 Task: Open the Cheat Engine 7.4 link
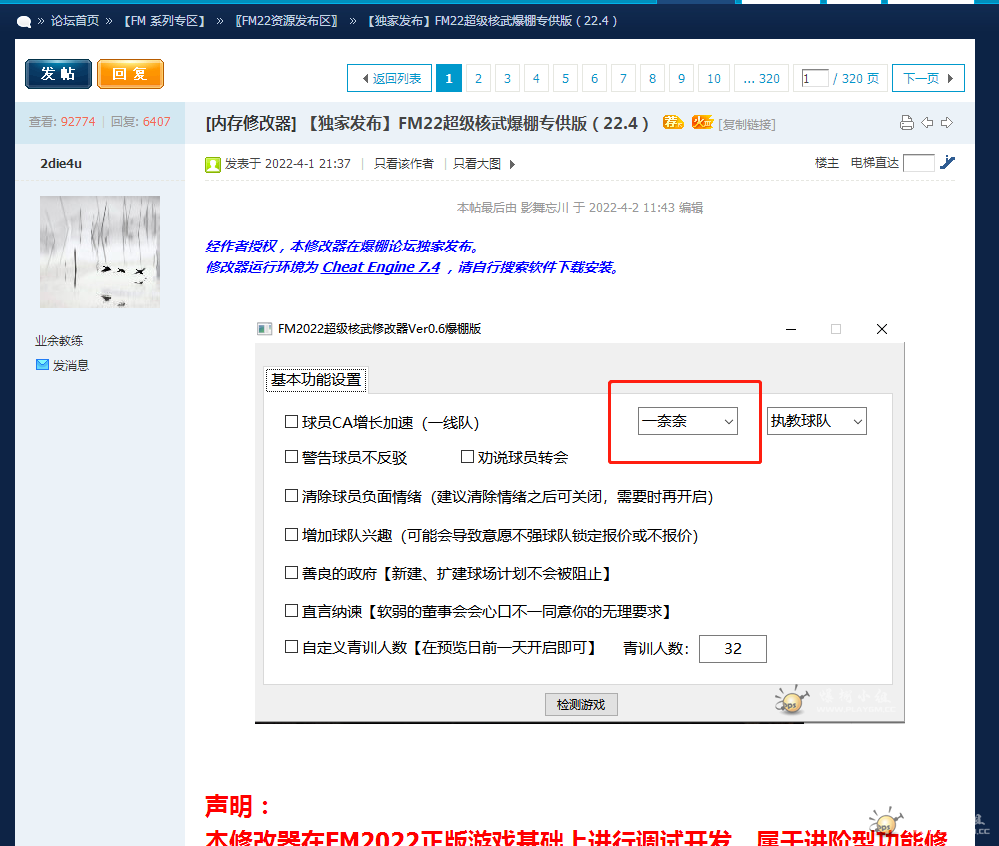[380, 267]
